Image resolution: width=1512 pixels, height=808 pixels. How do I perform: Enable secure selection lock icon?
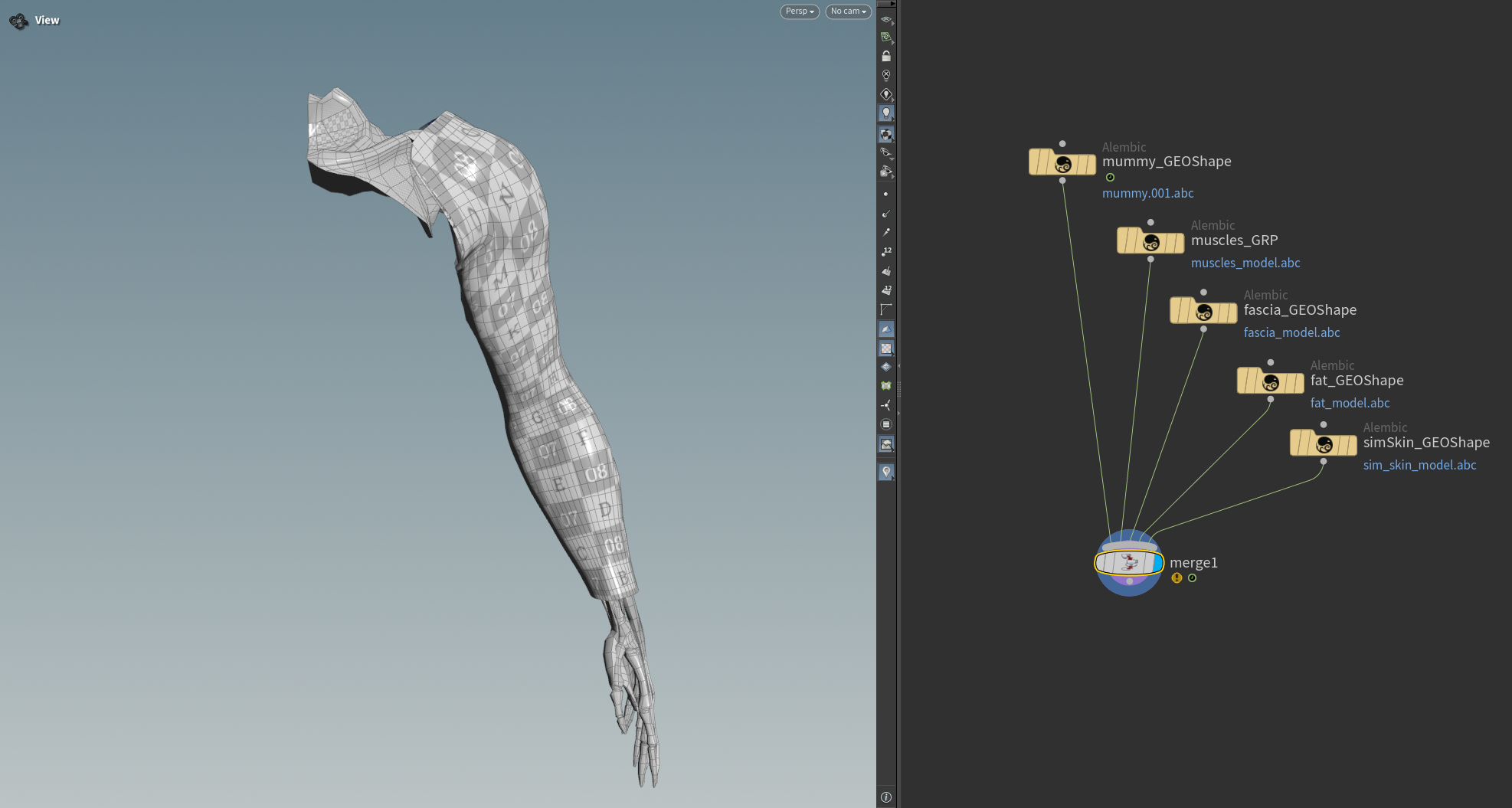(886, 55)
